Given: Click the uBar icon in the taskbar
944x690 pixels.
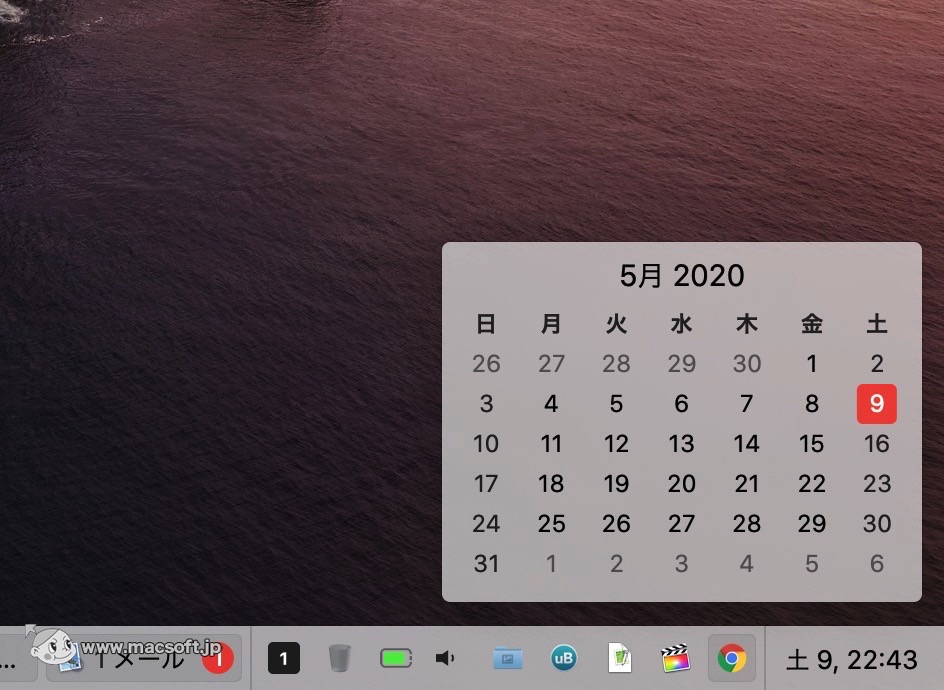Looking at the screenshot, I should [x=563, y=658].
